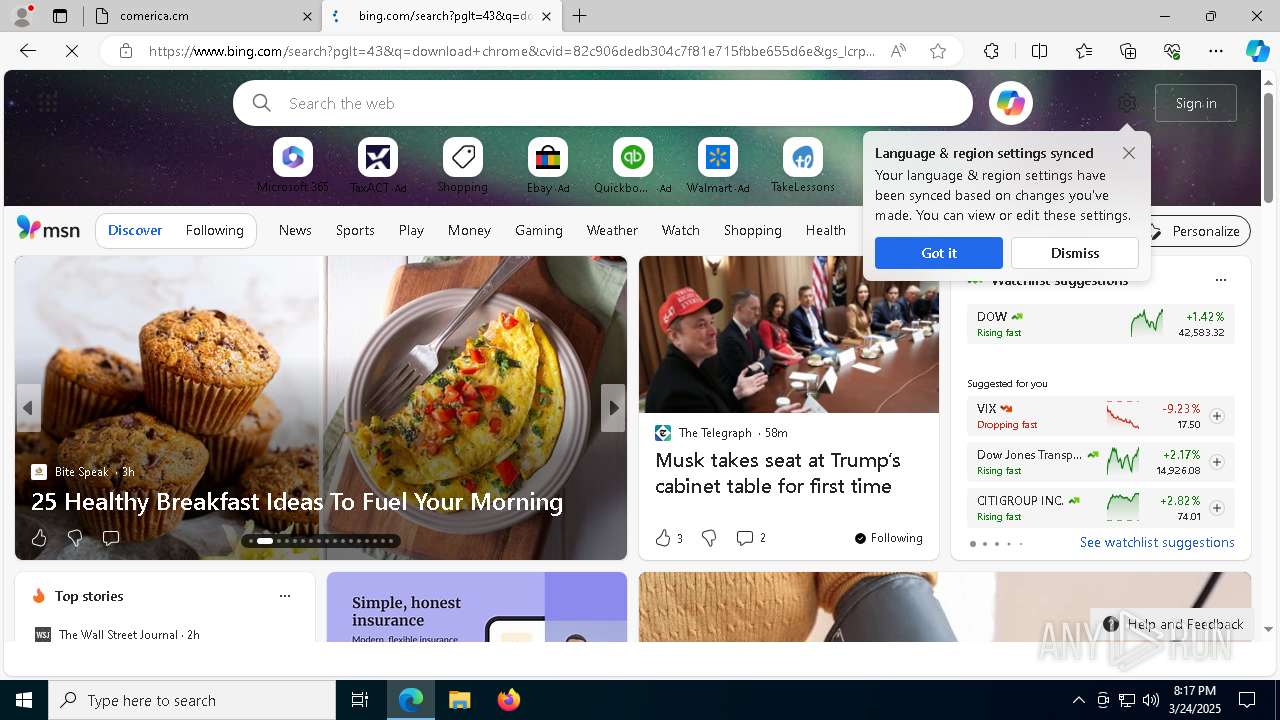Show hidden system tray icons
The image size is (1280, 720).
coord(1078,700)
